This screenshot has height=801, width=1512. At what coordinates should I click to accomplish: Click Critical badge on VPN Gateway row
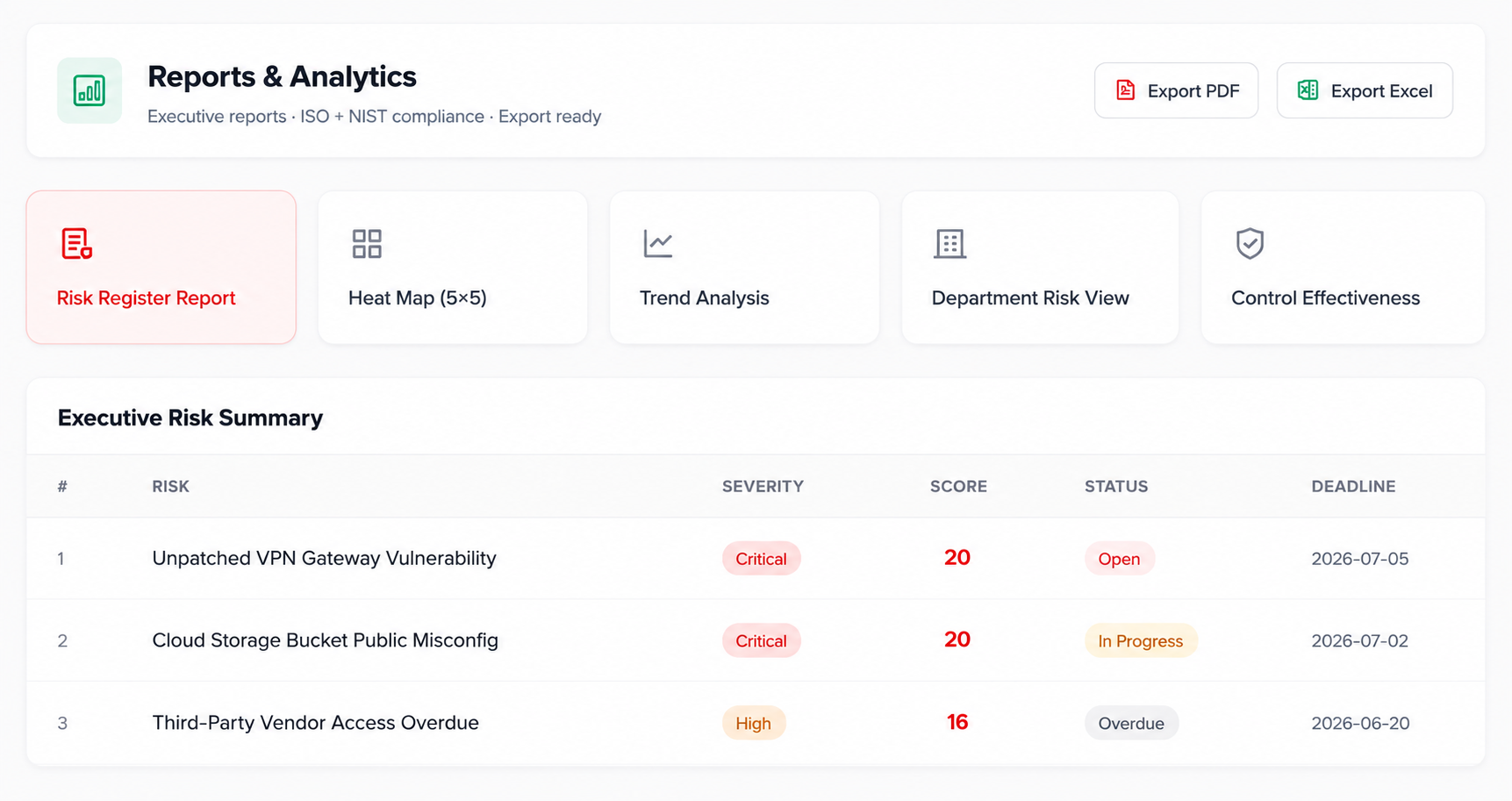coord(761,559)
